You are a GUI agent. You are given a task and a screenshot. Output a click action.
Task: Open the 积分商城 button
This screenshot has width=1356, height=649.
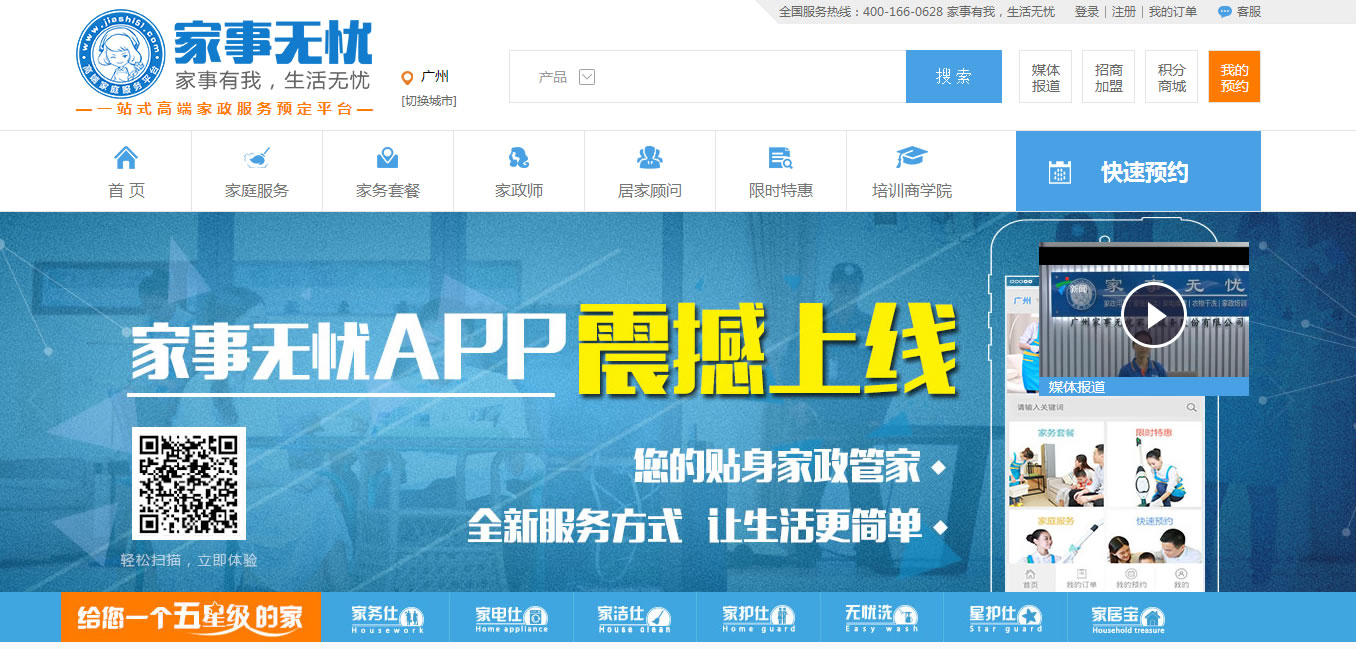(x=1172, y=77)
